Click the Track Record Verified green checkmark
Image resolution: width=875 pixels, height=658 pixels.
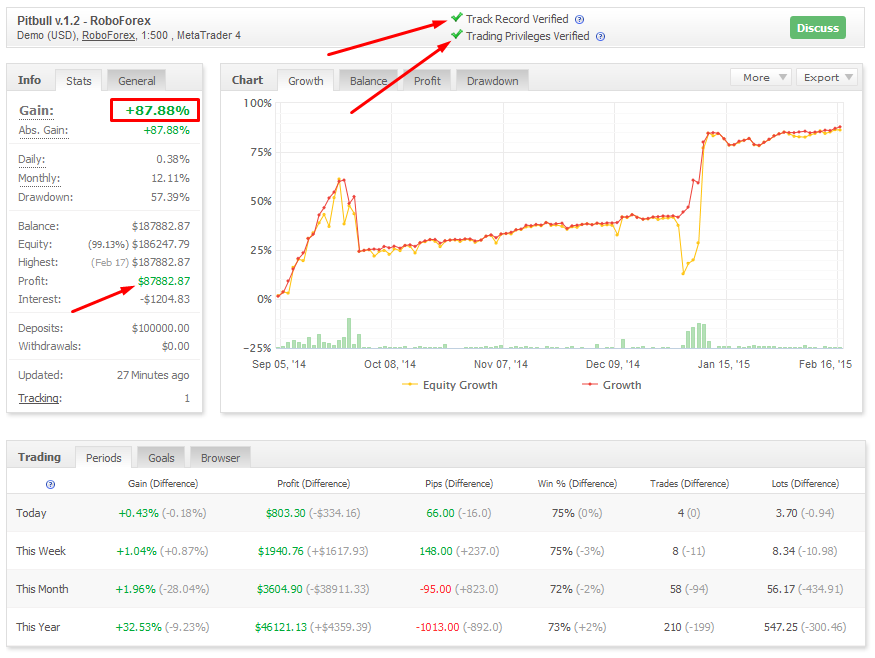click(x=456, y=18)
